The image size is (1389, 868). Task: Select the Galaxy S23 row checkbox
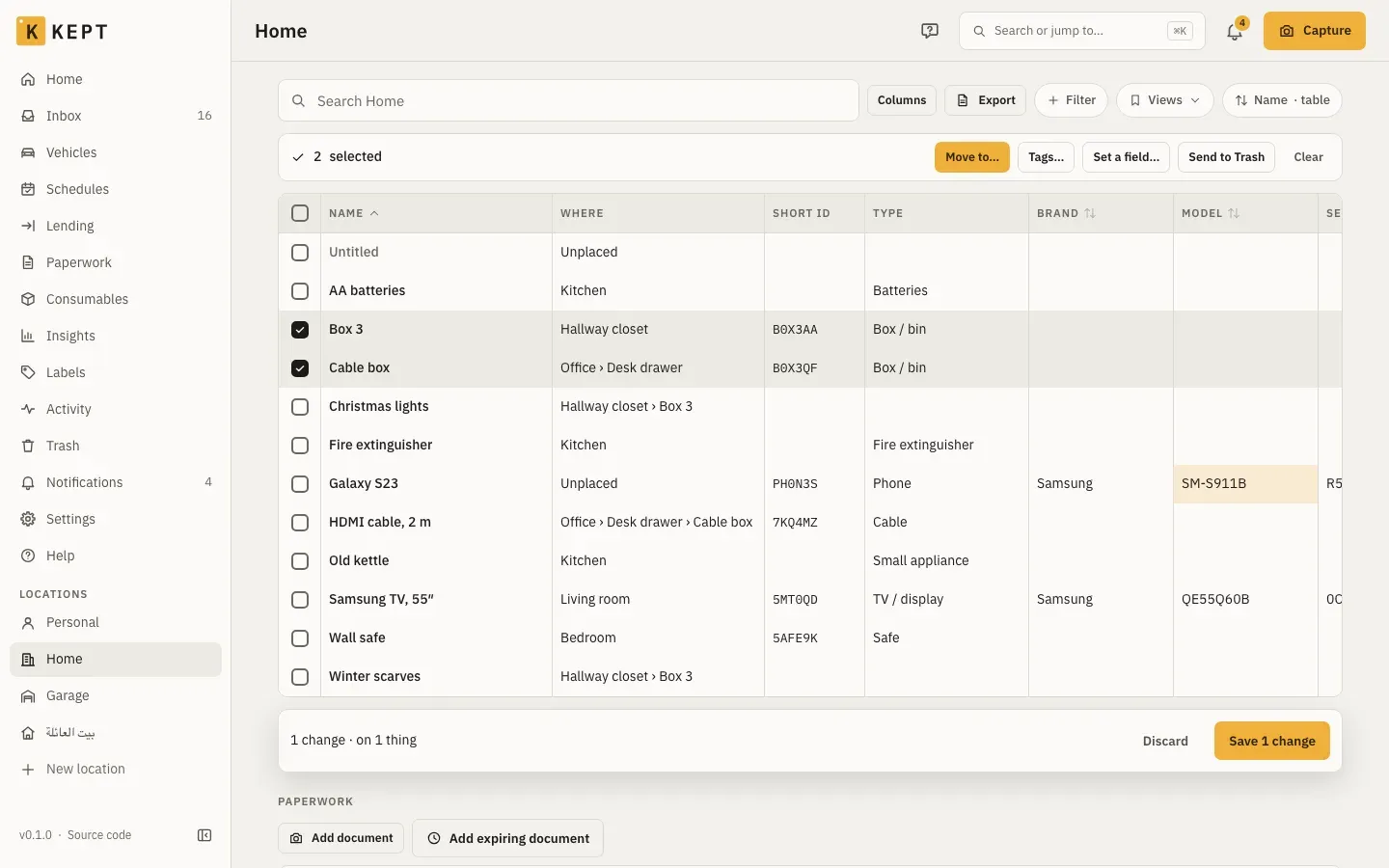tap(300, 484)
